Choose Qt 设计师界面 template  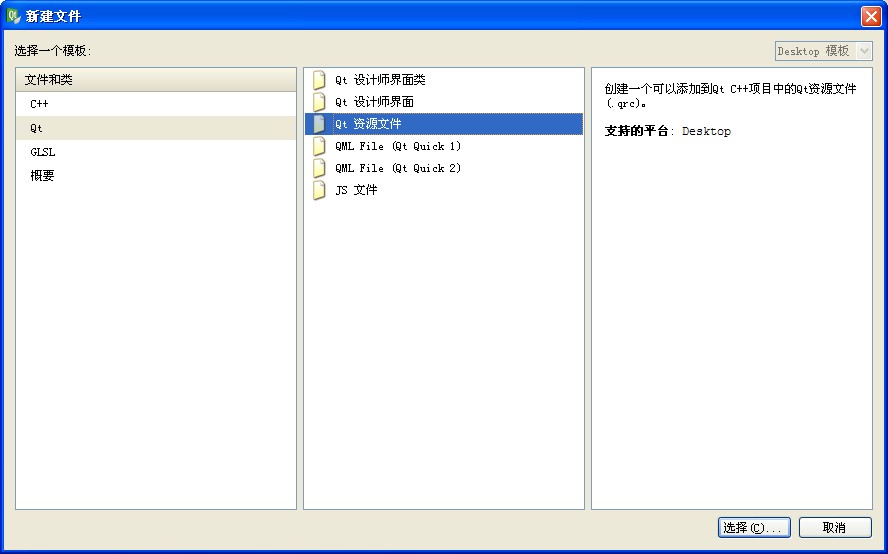click(444, 102)
